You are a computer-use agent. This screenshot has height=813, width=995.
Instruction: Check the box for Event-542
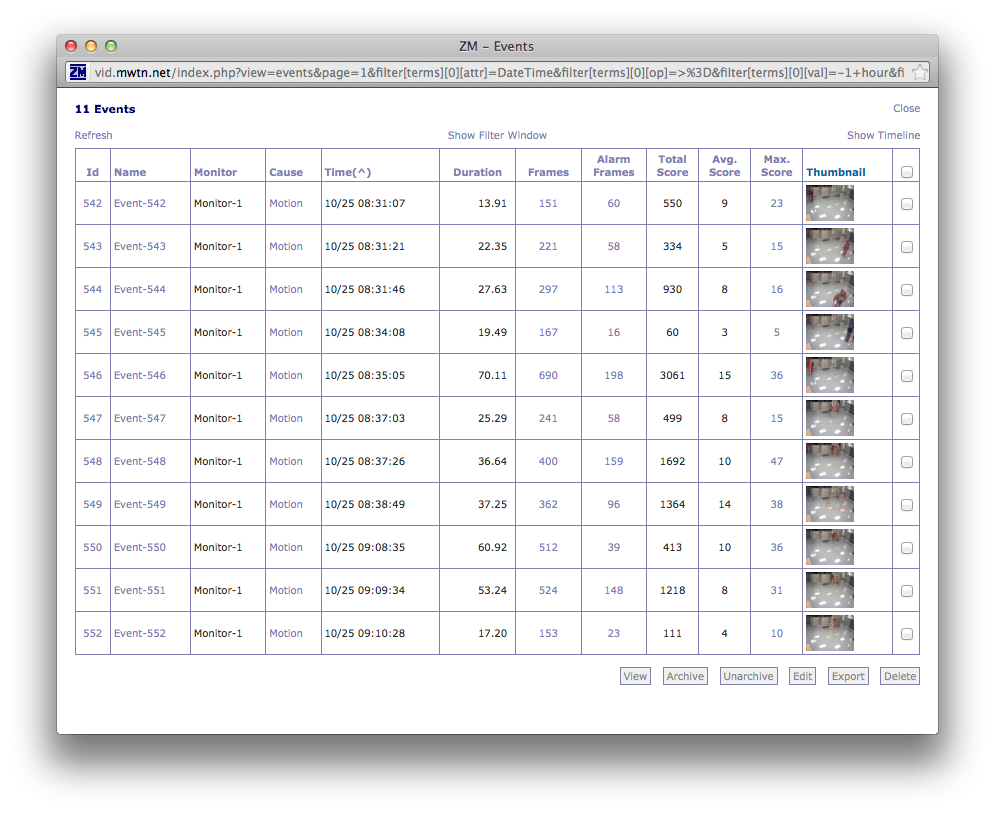pos(907,204)
